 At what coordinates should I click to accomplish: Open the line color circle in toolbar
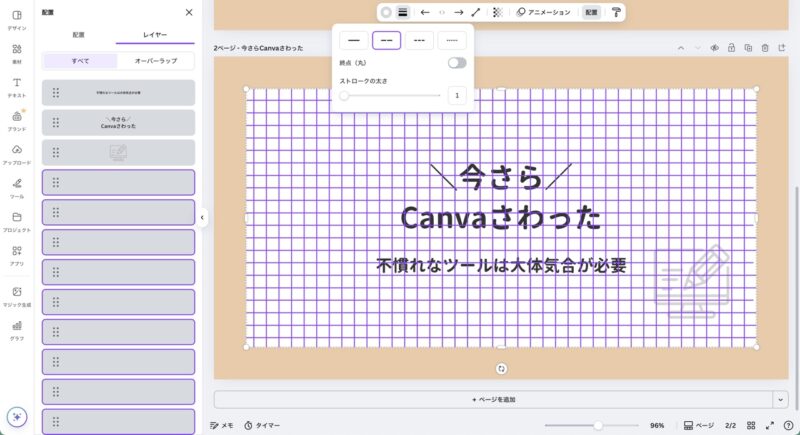[x=386, y=12]
